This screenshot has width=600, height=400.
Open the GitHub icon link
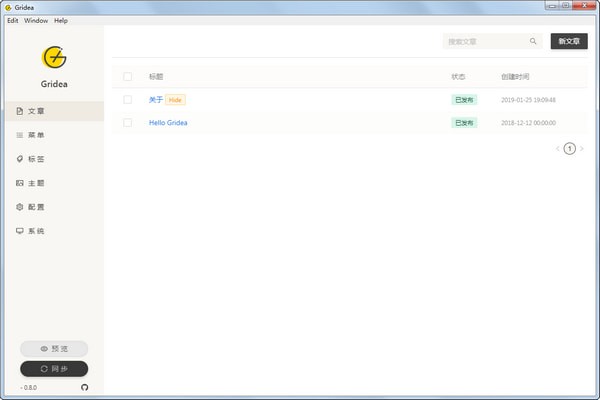click(x=84, y=387)
